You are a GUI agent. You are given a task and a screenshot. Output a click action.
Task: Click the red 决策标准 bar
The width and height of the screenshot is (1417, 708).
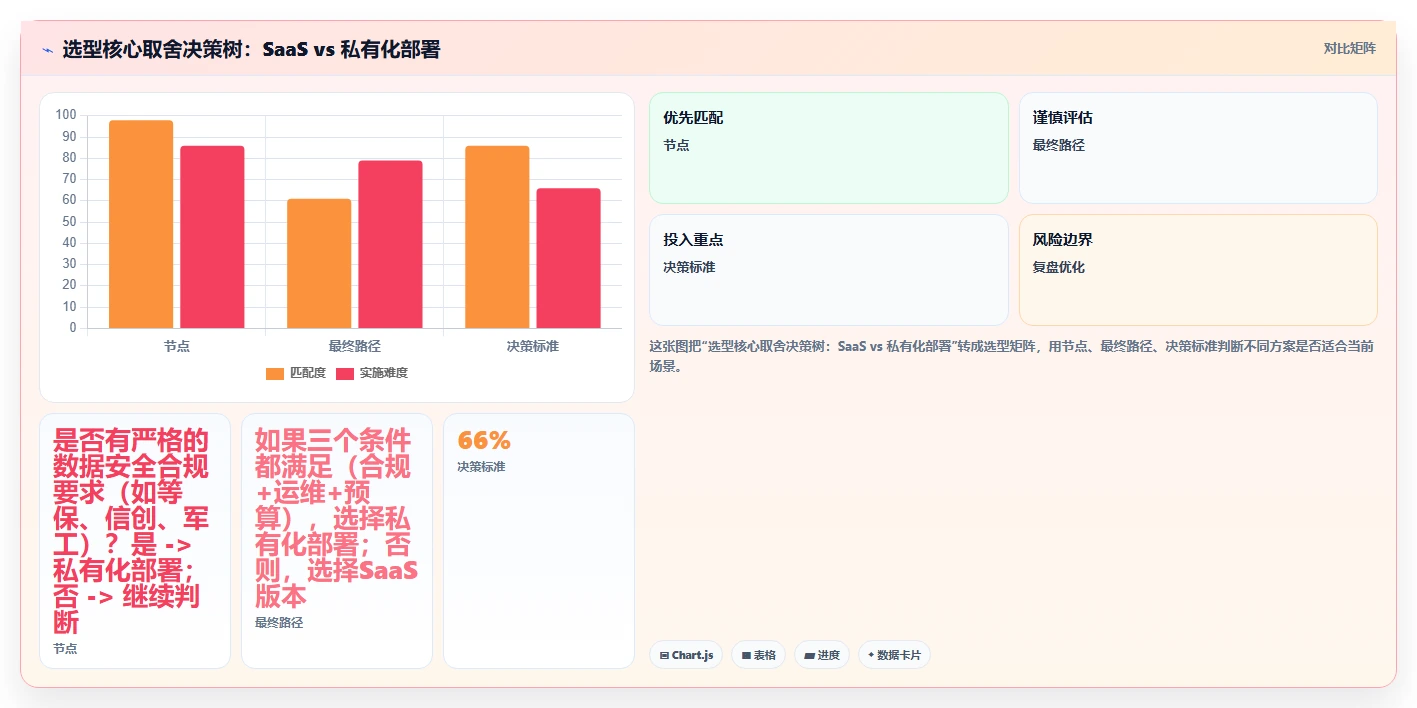pyautogui.click(x=568, y=258)
